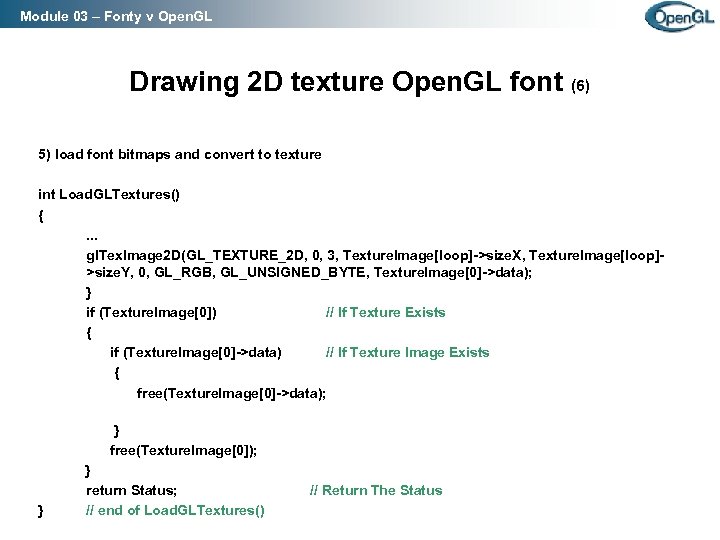Click the 'int LoadGLTextures()' function declaration
This screenshot has width=720, height=540.
click(x=109, y=194)
